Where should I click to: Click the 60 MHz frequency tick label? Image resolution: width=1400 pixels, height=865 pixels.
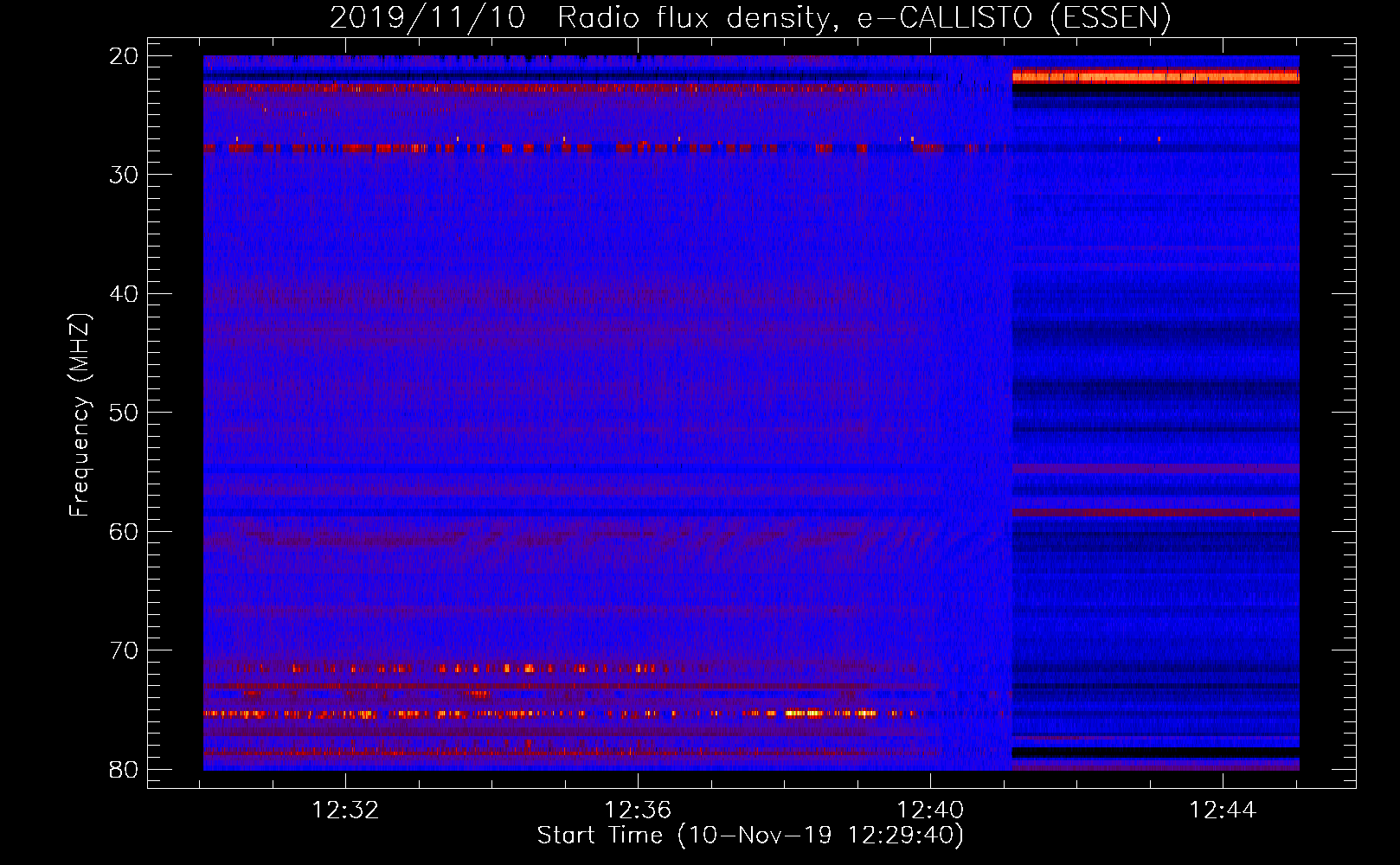pyautogui.click(x=125, y=531)
